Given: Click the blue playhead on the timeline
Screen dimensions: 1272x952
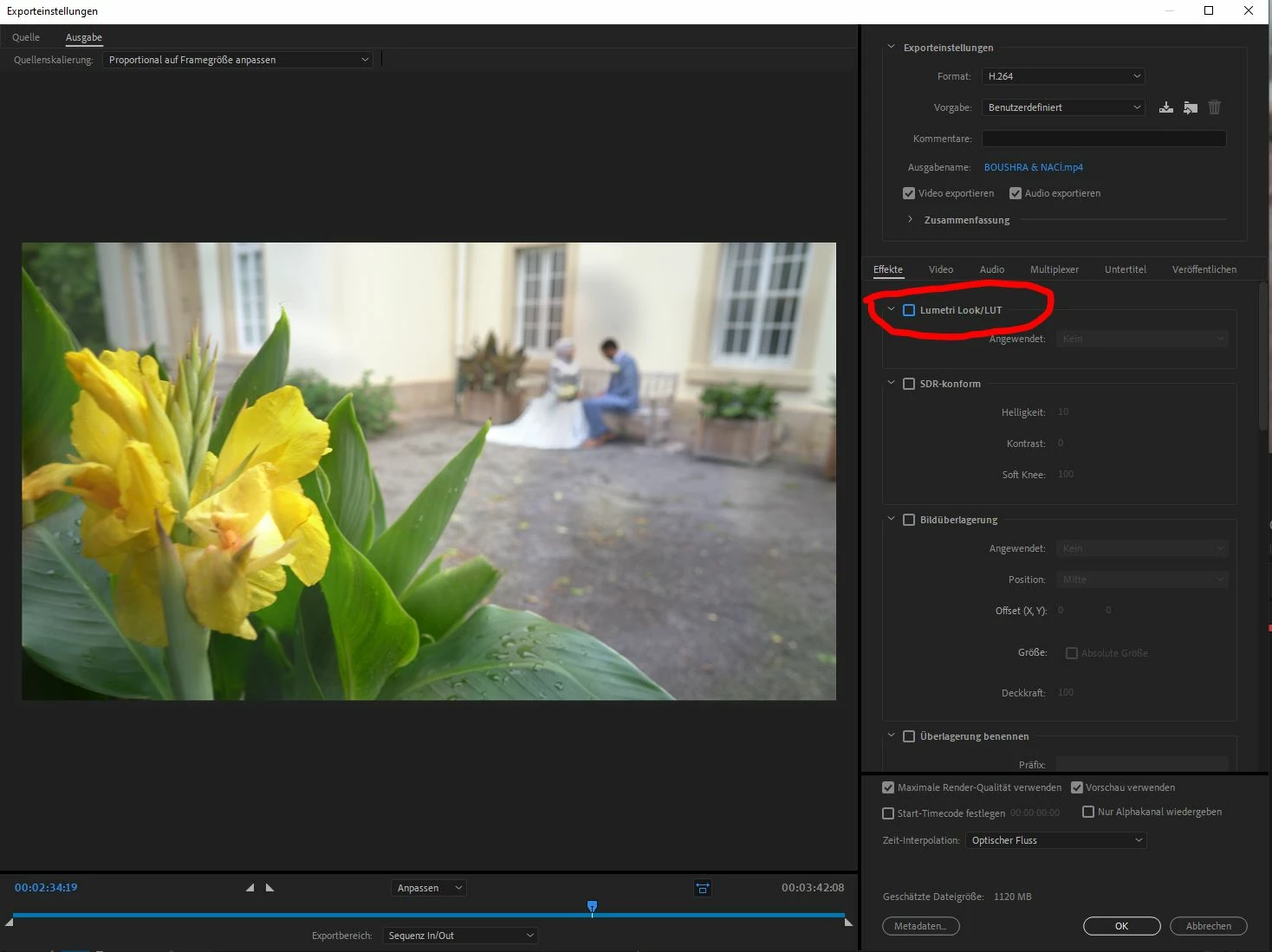Looking at the screenshot, I should pos(592,907).
